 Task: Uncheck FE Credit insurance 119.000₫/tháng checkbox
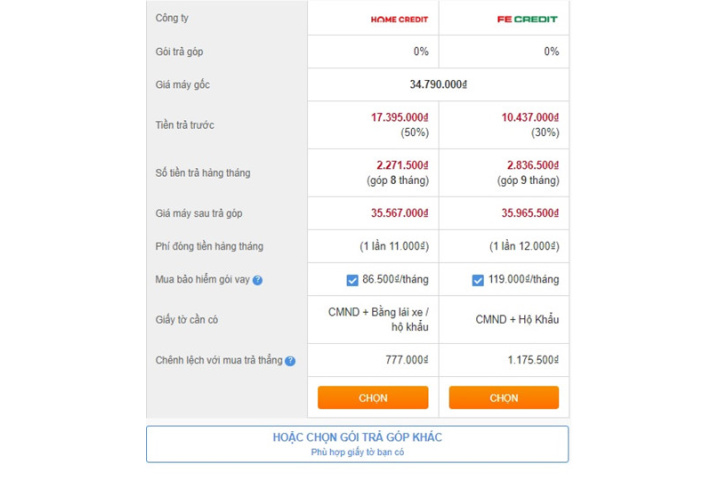[x=478, y=280]
